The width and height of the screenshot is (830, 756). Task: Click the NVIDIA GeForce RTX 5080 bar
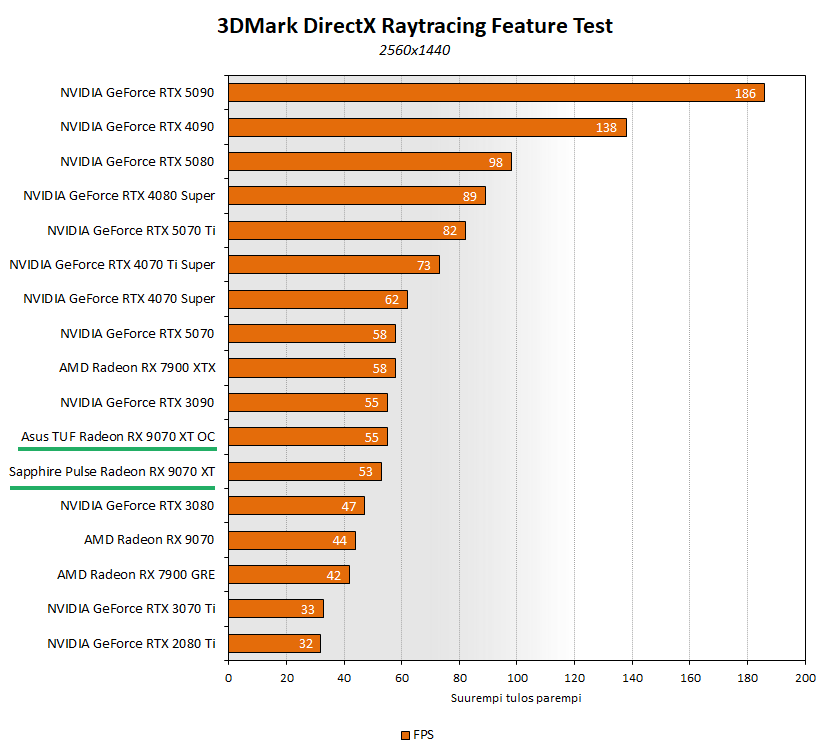(369, 162)
